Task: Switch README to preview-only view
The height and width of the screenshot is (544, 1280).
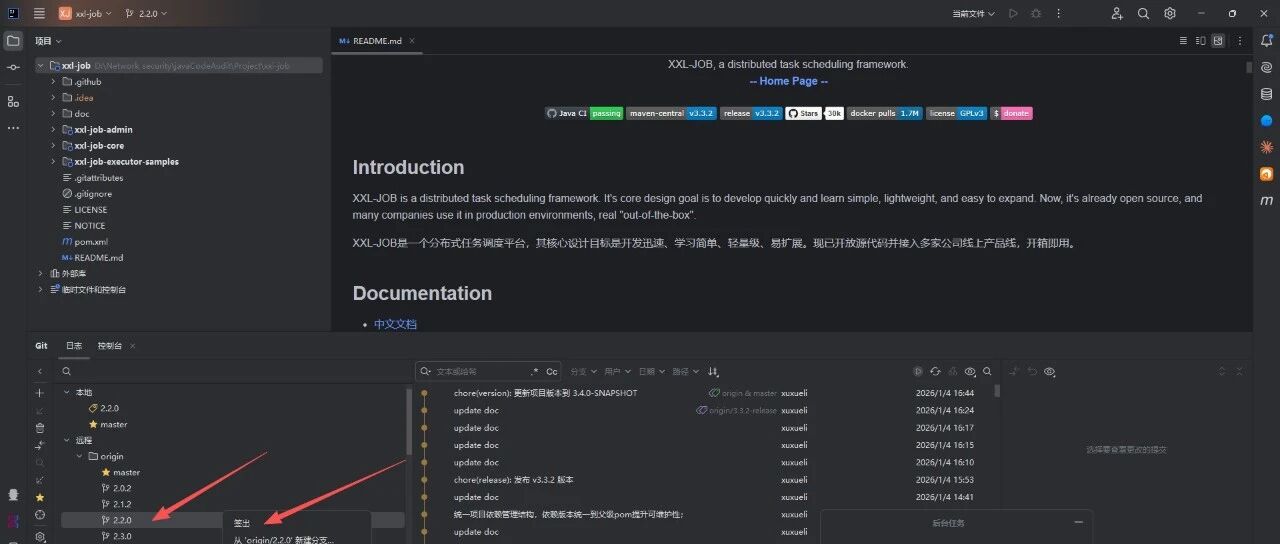Action: click(x=1217, y=41)
